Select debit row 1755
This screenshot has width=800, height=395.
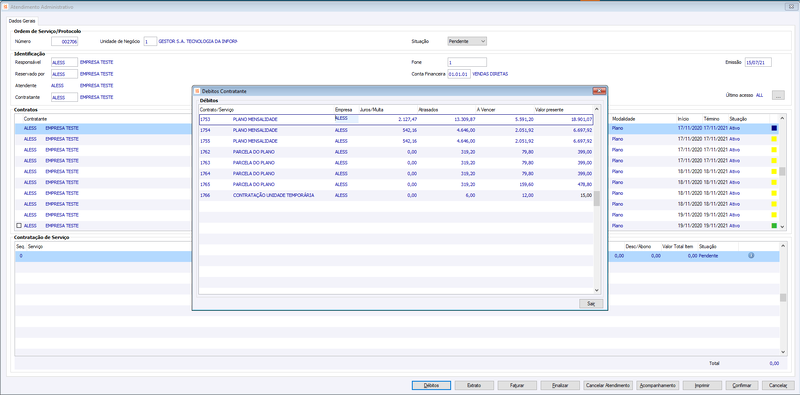[396, 141]
